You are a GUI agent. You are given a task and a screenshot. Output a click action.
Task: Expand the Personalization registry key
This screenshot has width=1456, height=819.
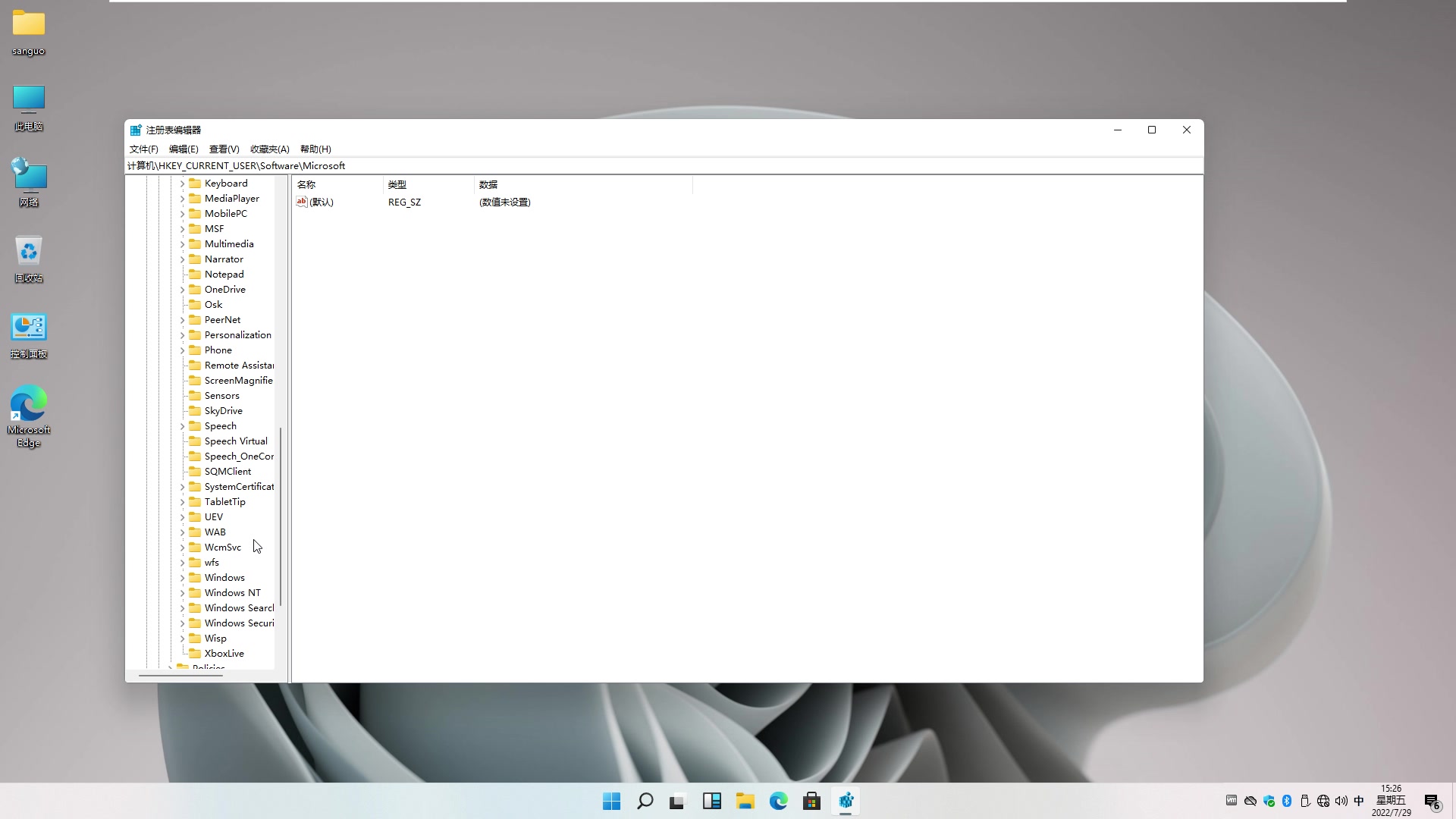[183, 334]
